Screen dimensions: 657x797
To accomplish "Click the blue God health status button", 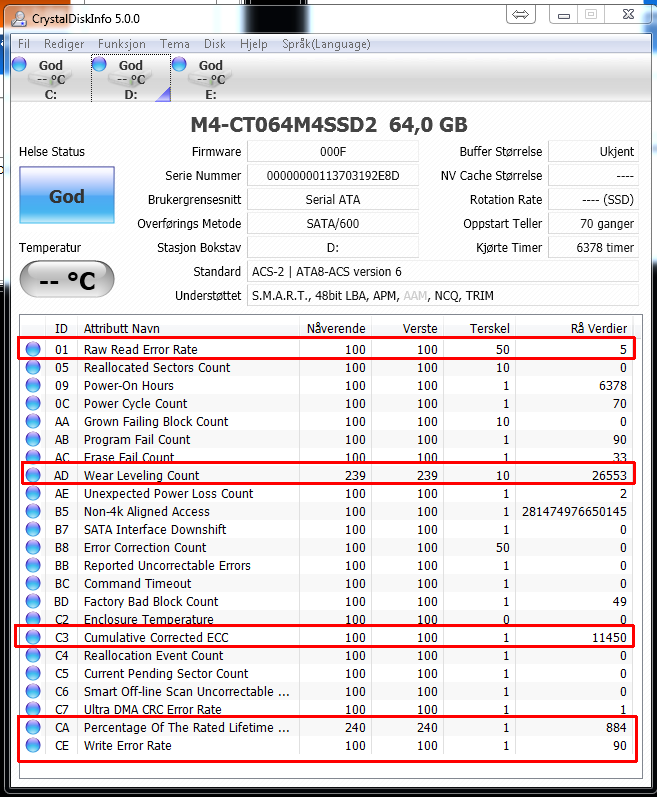I will [x=67, y=195].
